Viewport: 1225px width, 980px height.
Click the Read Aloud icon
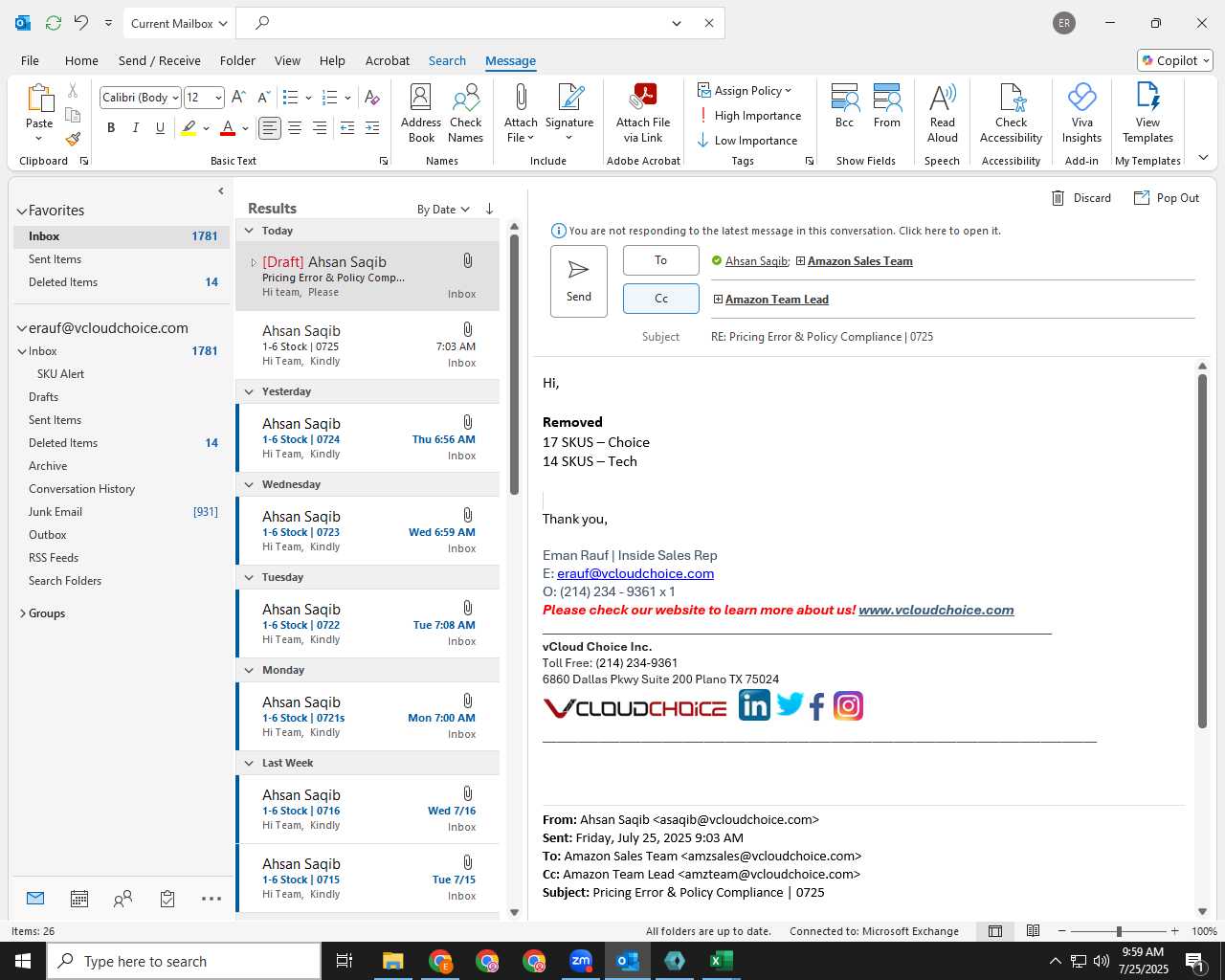point(943,113)
